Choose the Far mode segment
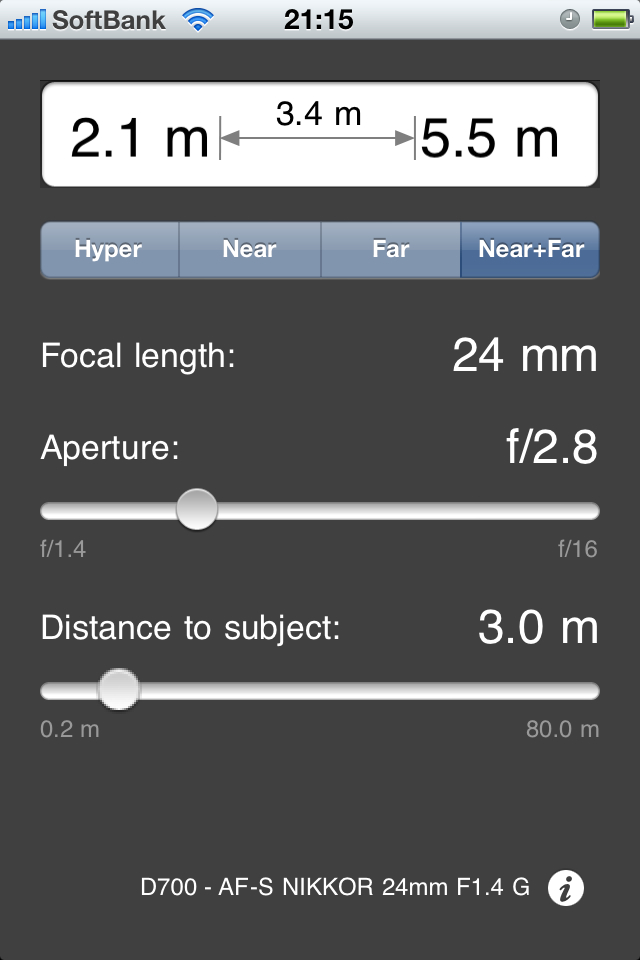 click(x=390, y=249)
